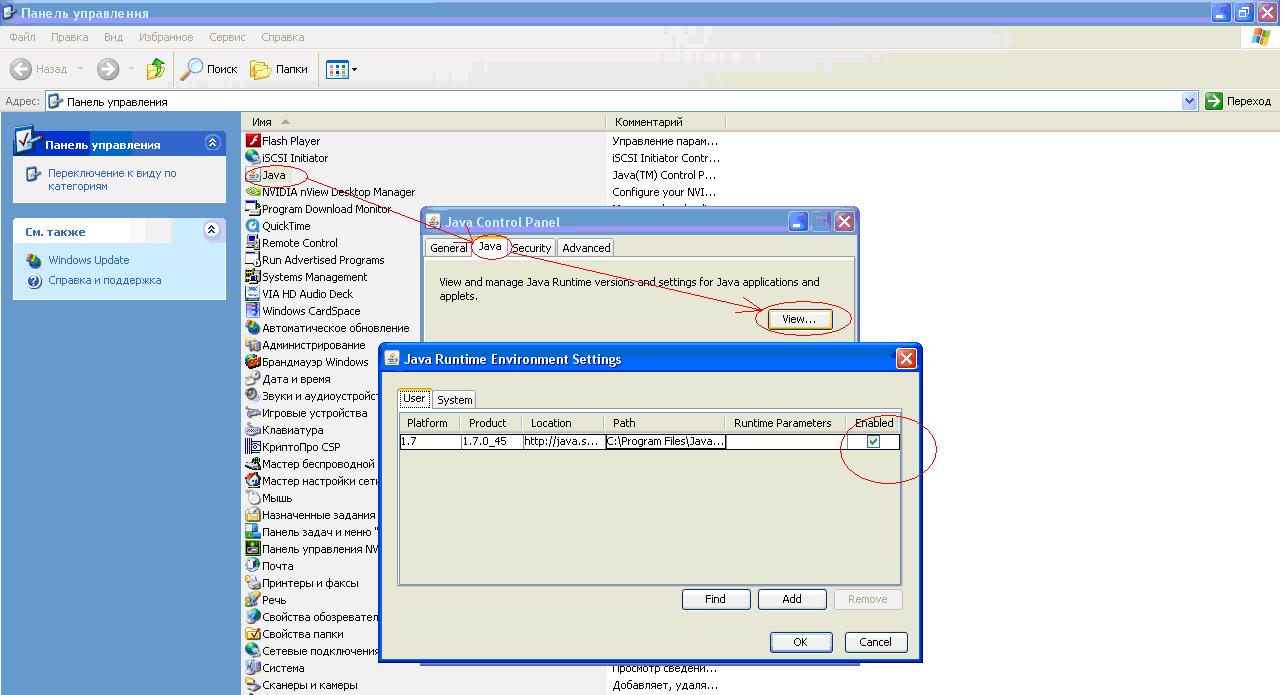Click the Назад back button

39,69
